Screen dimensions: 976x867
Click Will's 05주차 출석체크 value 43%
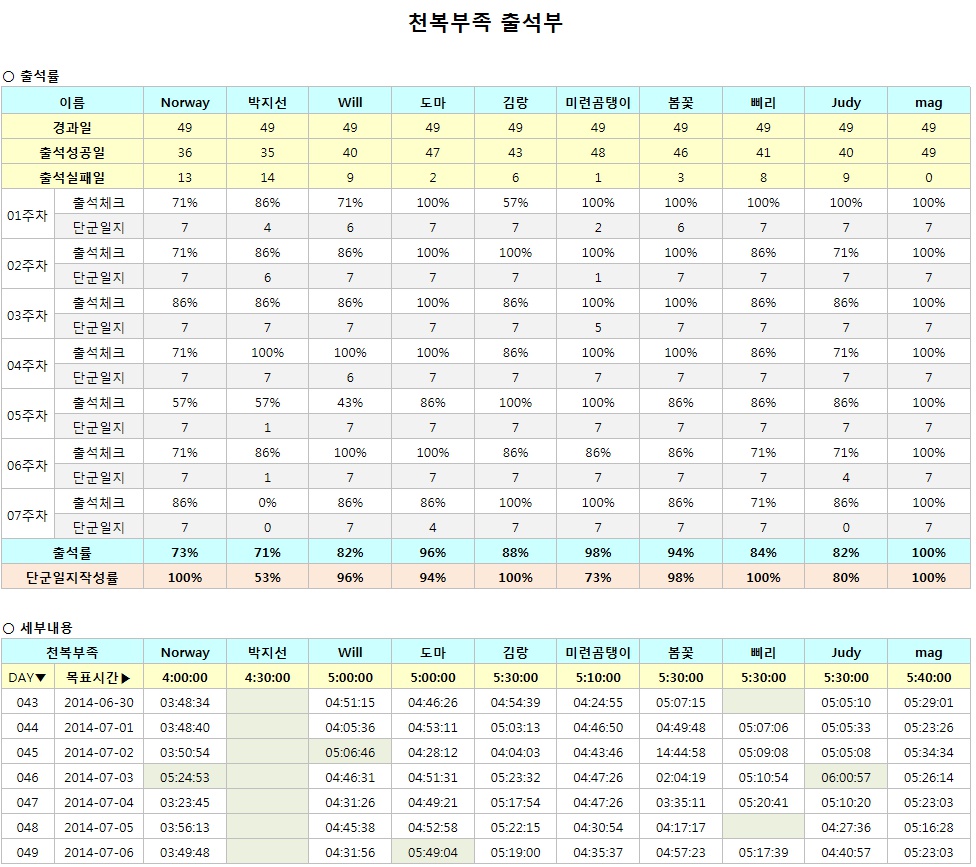pyautogui.click(x=350, y=402)
